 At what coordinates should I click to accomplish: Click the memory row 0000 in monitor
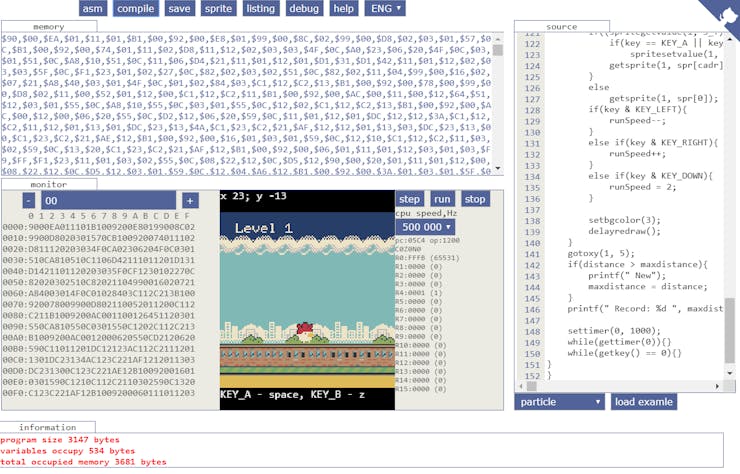coord(99,227)
